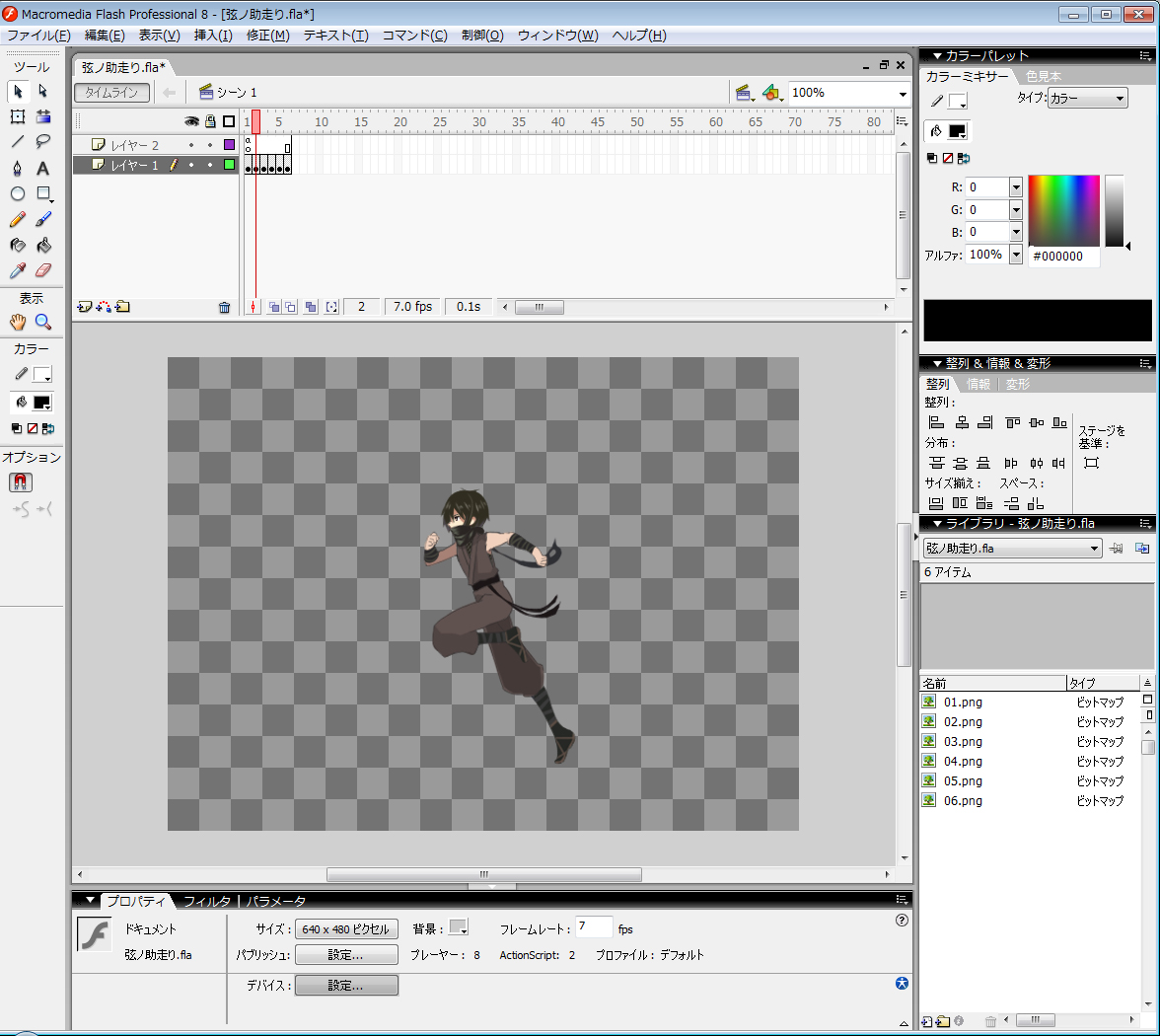Toggle lock dot for レイヤー 1
This screenshot has width=1160, height=1036.
pyautogui.click(x=210, y=165)
